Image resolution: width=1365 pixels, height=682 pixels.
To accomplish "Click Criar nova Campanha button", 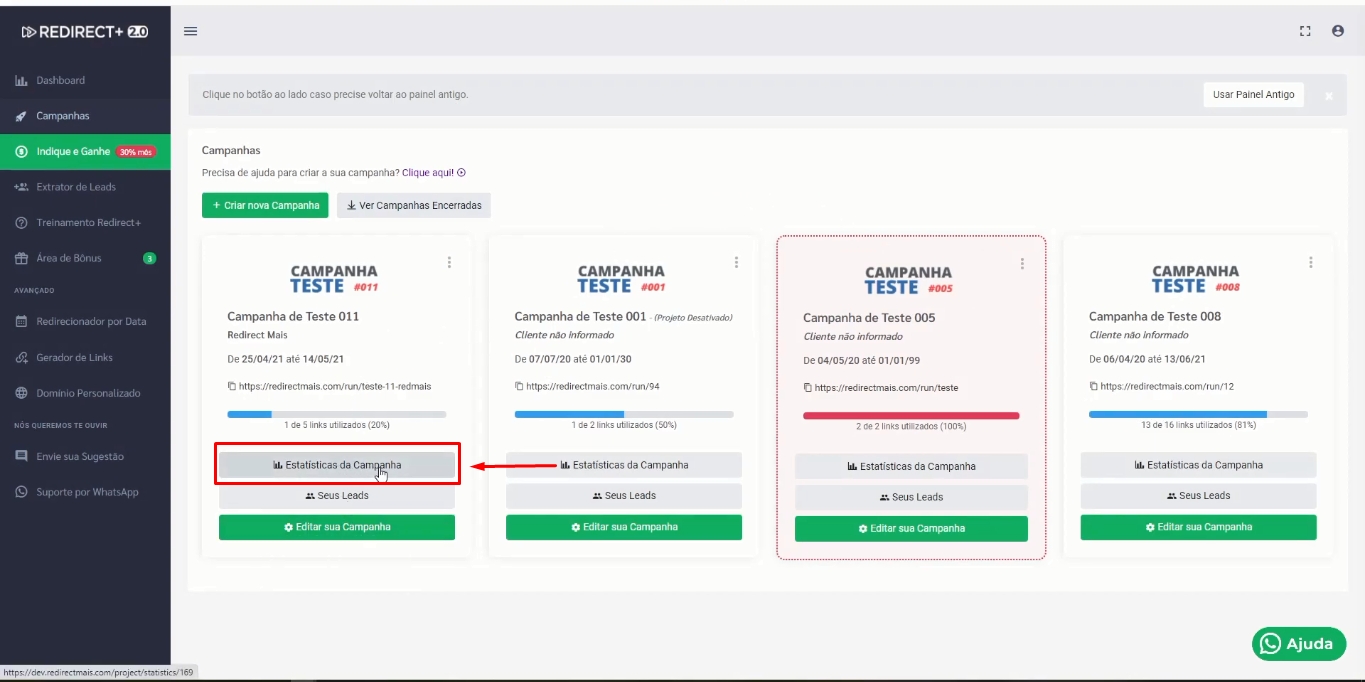I will click(x=265, y=205).
